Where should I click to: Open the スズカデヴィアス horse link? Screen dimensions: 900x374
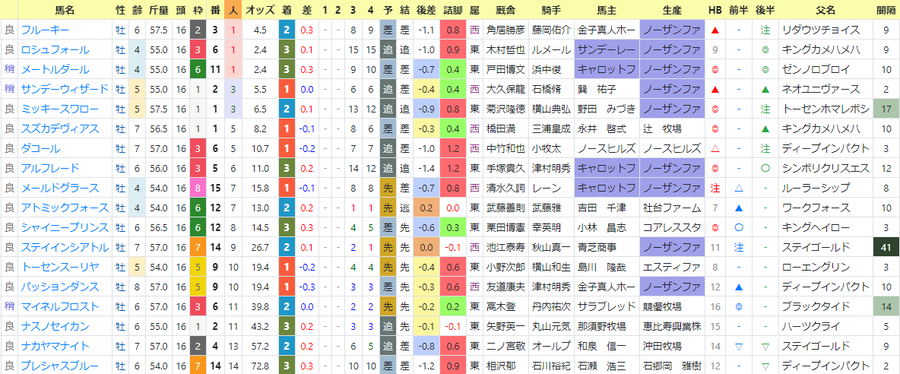60,128
